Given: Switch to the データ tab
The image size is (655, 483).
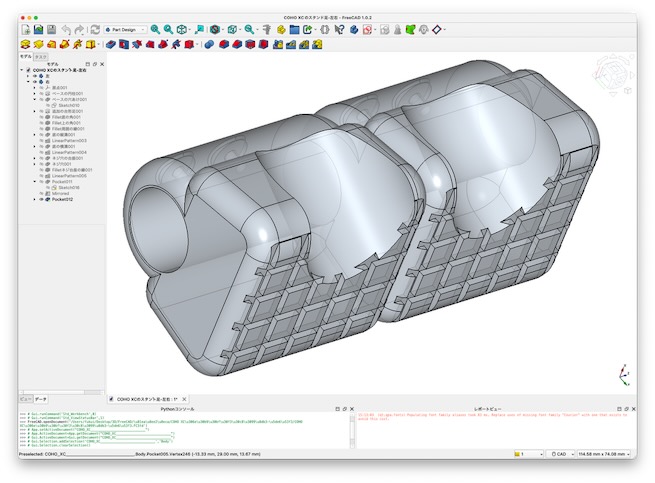Looking at the screenshot, I should [42, 399].
